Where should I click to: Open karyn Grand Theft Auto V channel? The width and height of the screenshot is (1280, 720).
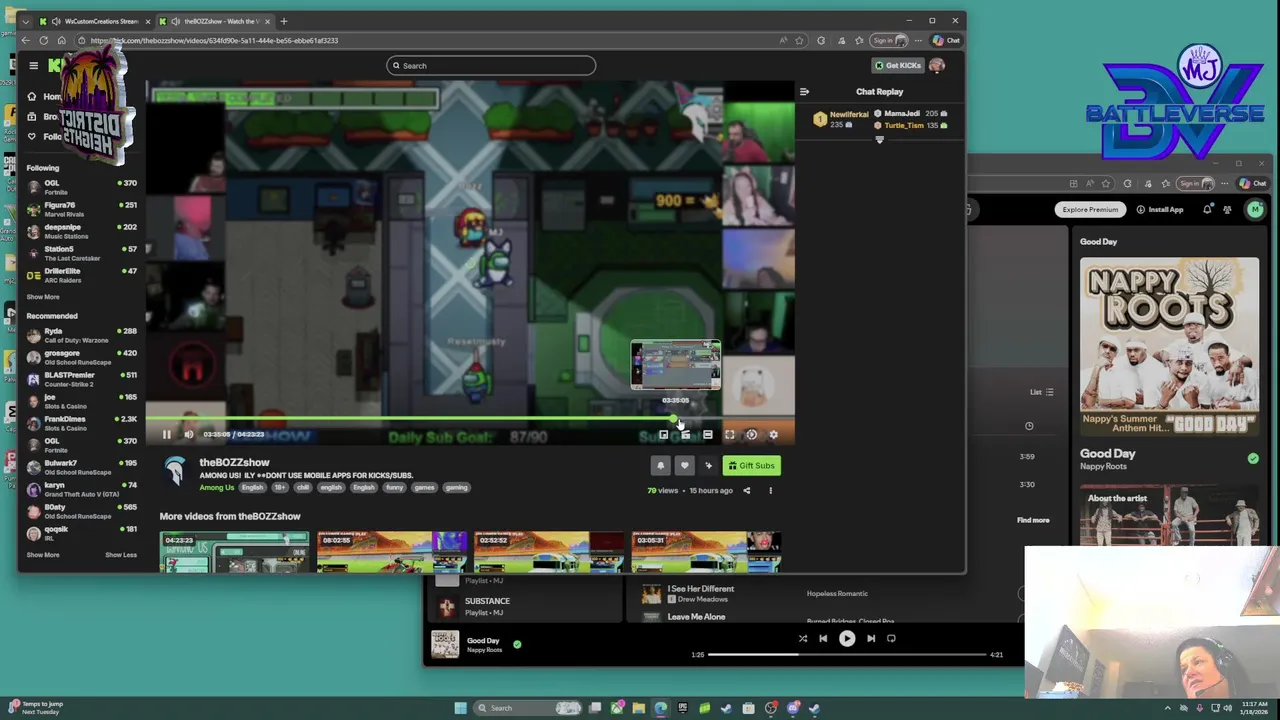[82, 489]
